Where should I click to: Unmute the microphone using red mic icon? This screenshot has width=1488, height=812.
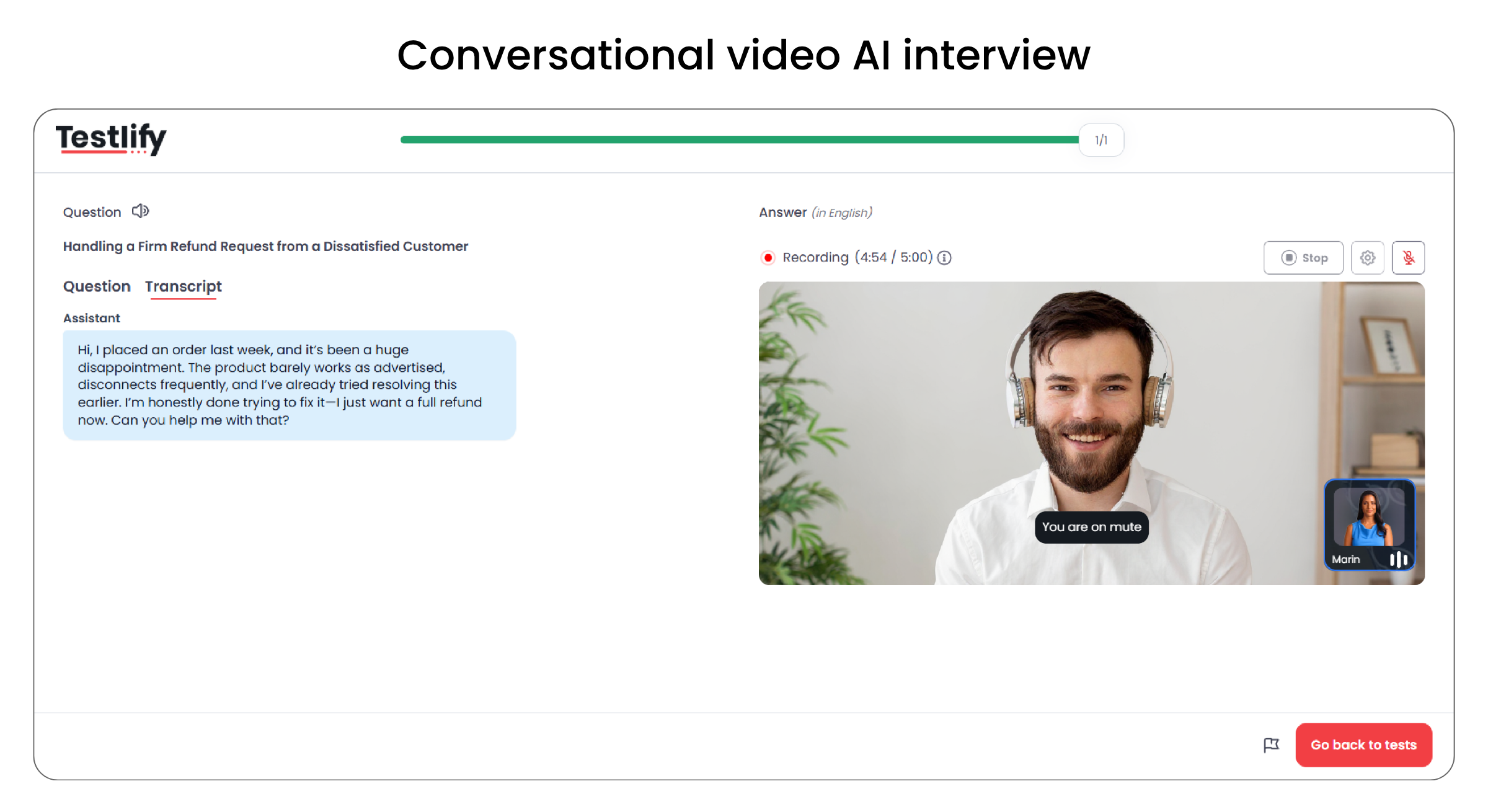(1408, 257)
